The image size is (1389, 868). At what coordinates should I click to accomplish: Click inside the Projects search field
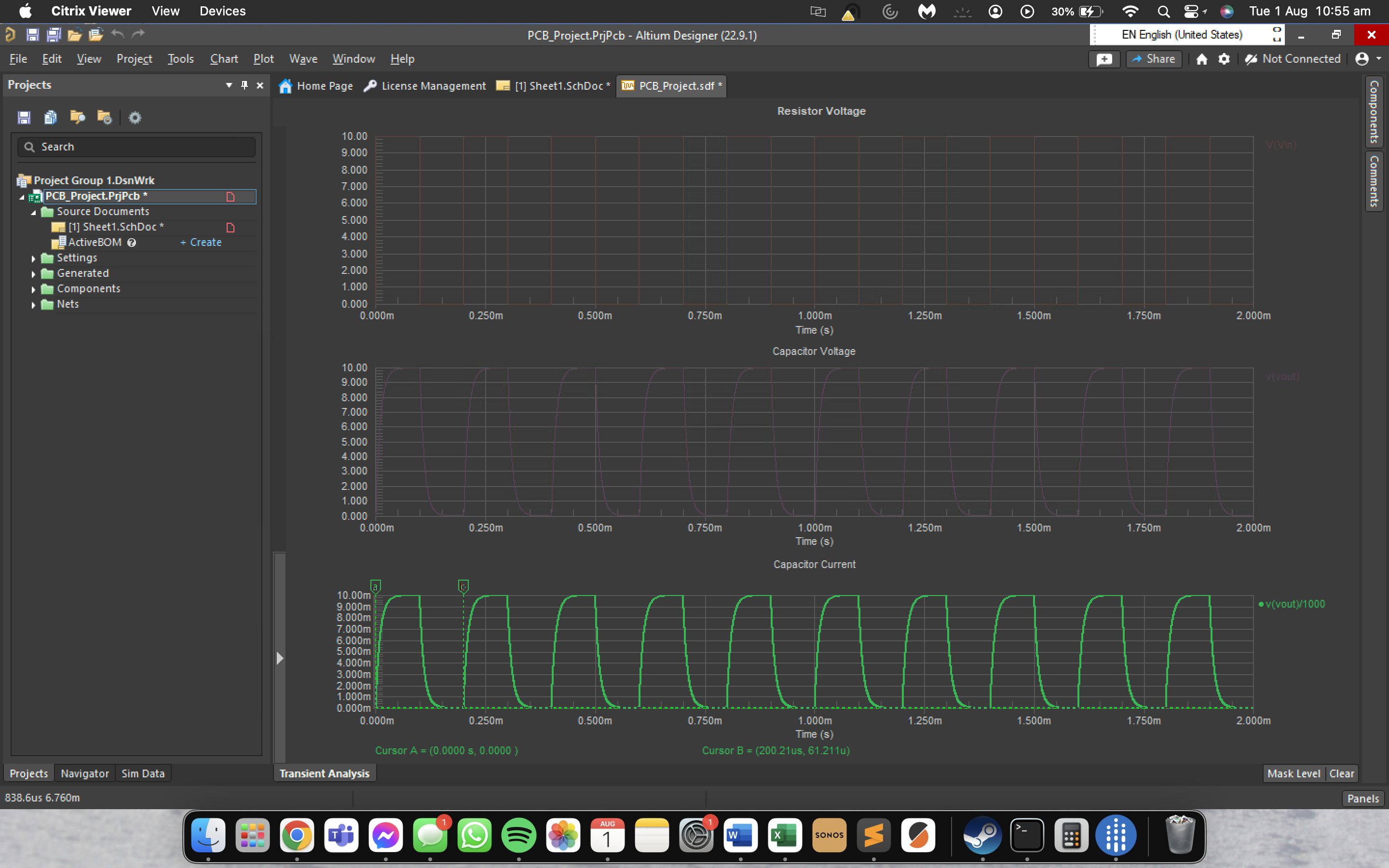pyautogui.click(x=136, y=147)
